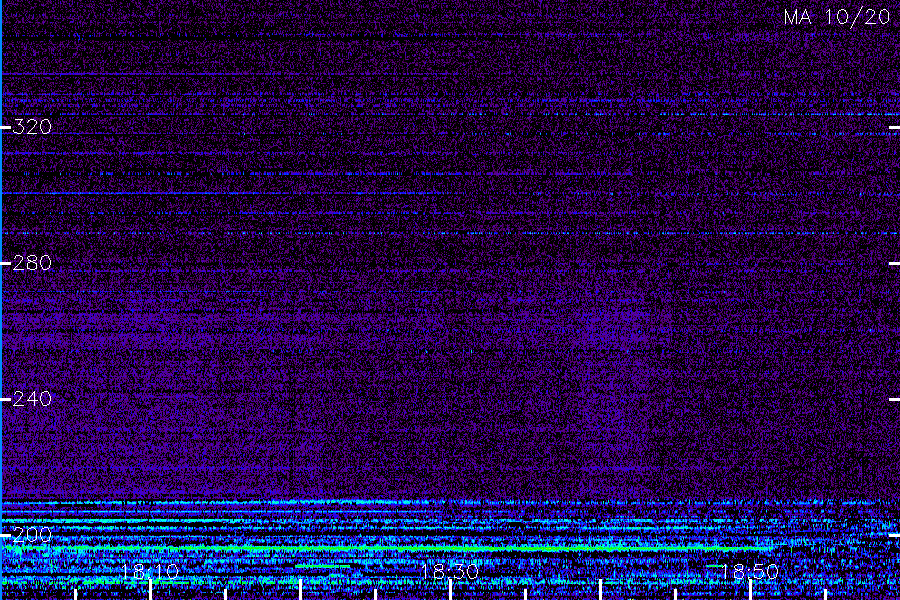Image resolution: width=900 pixels, height=600 pixels.
Task: Click the 280 frequency axis label
Action: 32,263
